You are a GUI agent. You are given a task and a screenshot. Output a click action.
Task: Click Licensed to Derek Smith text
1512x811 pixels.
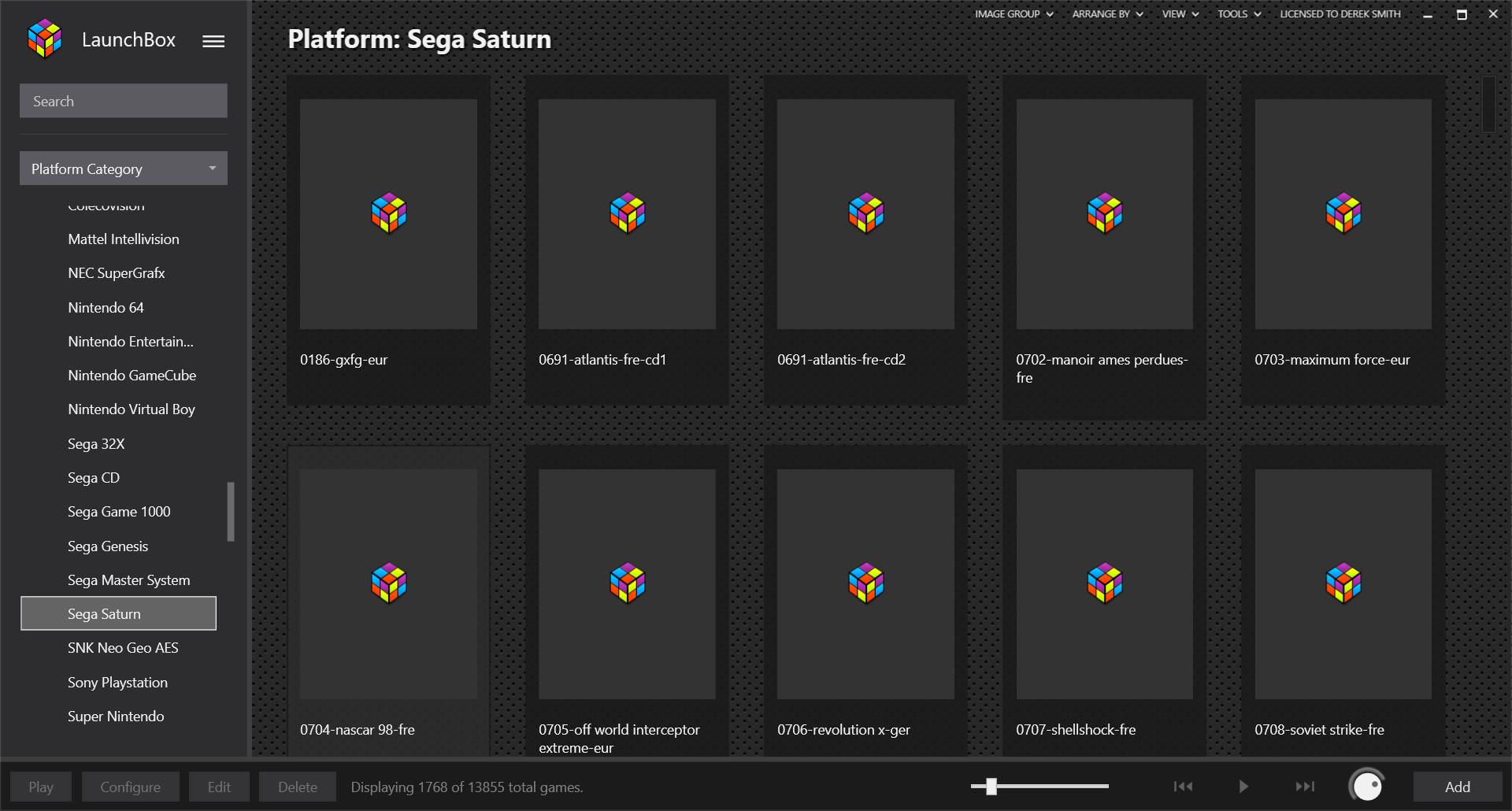click(1340, 14)
